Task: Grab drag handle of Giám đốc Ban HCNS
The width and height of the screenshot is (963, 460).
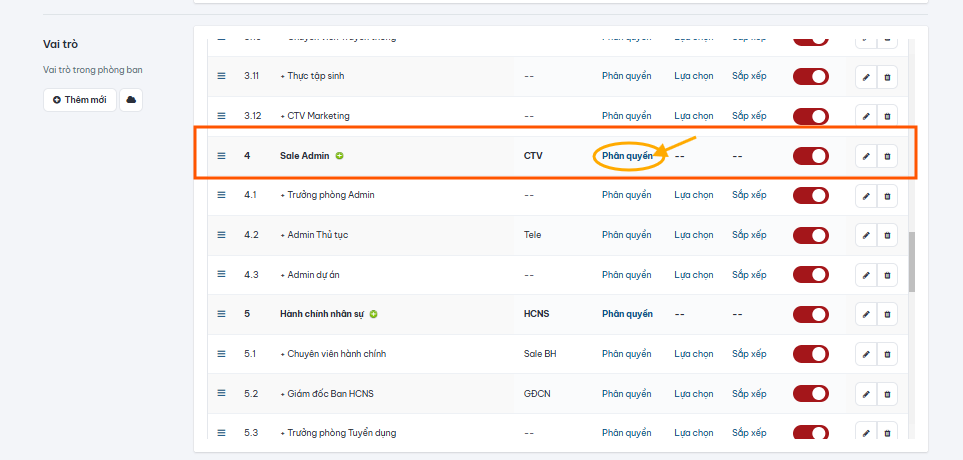Action: point(221,393)
